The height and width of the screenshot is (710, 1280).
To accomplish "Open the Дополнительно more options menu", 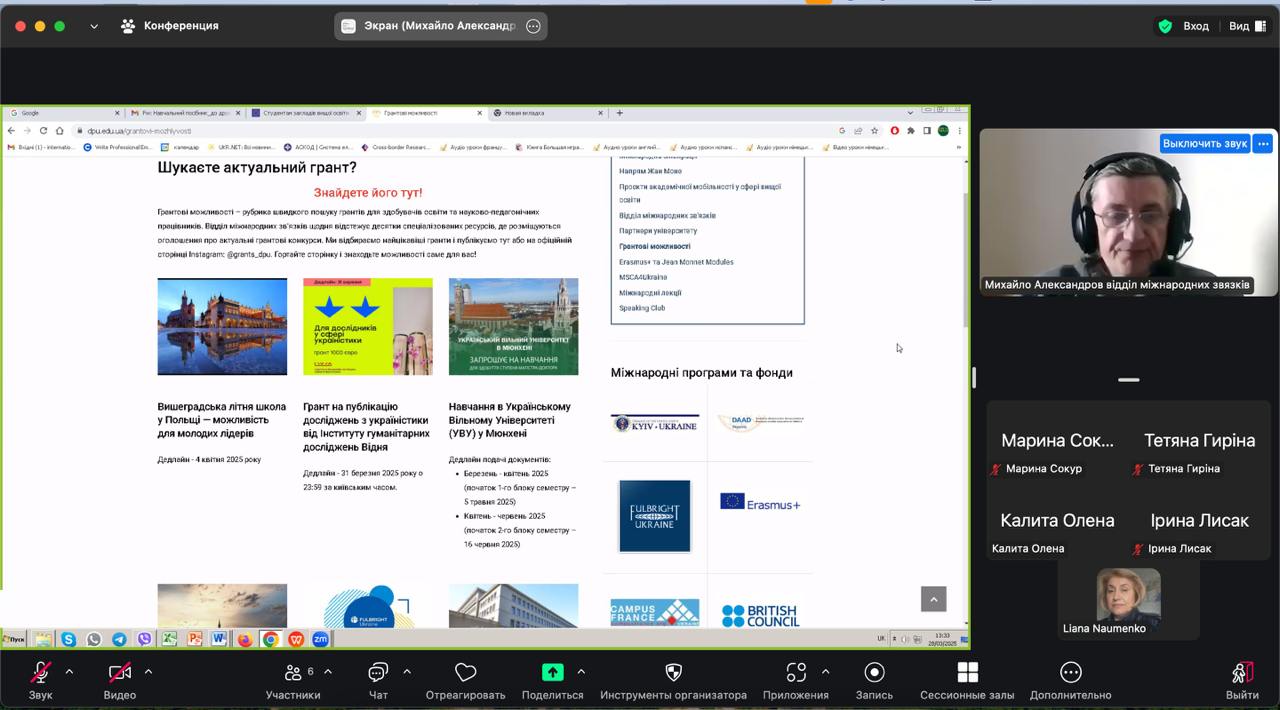I will pos(1070,682).
